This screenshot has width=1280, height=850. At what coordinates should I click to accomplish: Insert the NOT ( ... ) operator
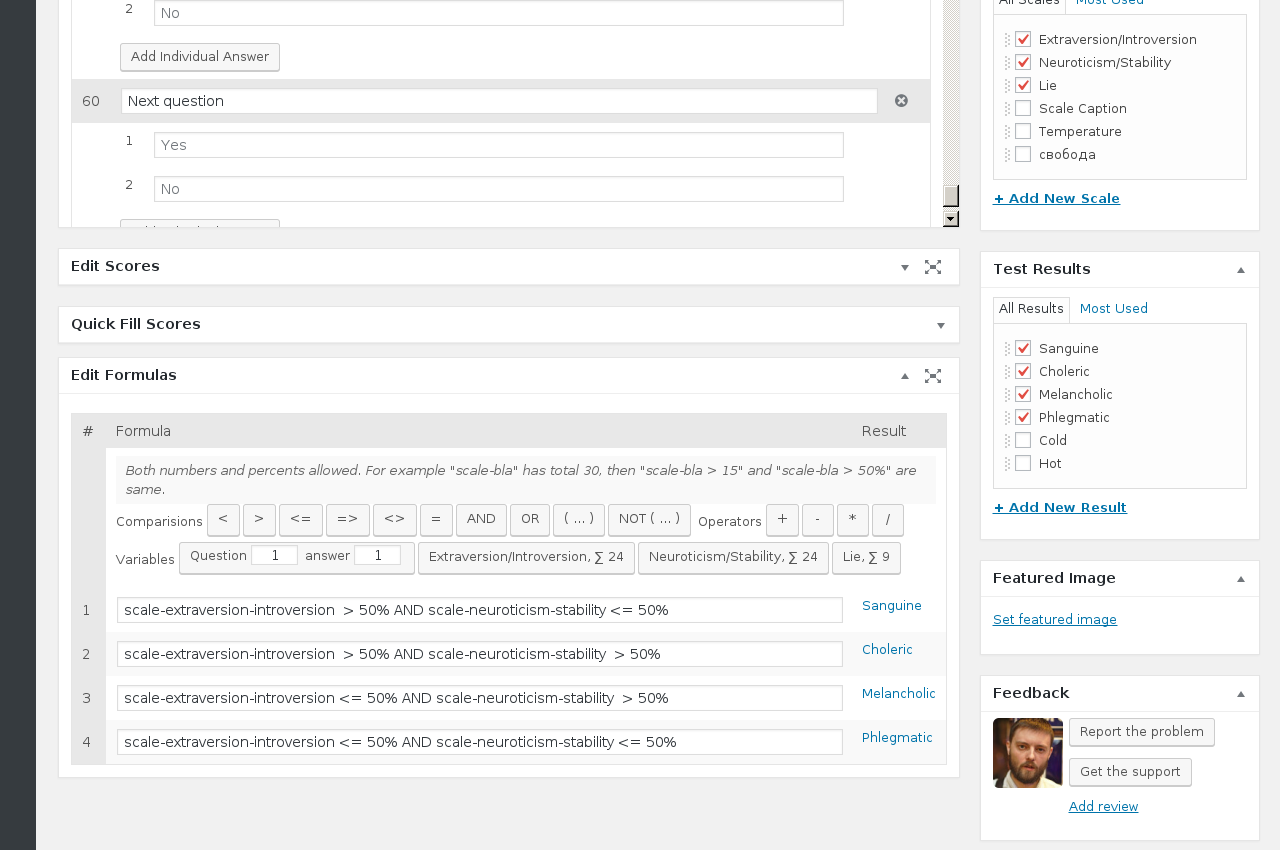(649, 520)
